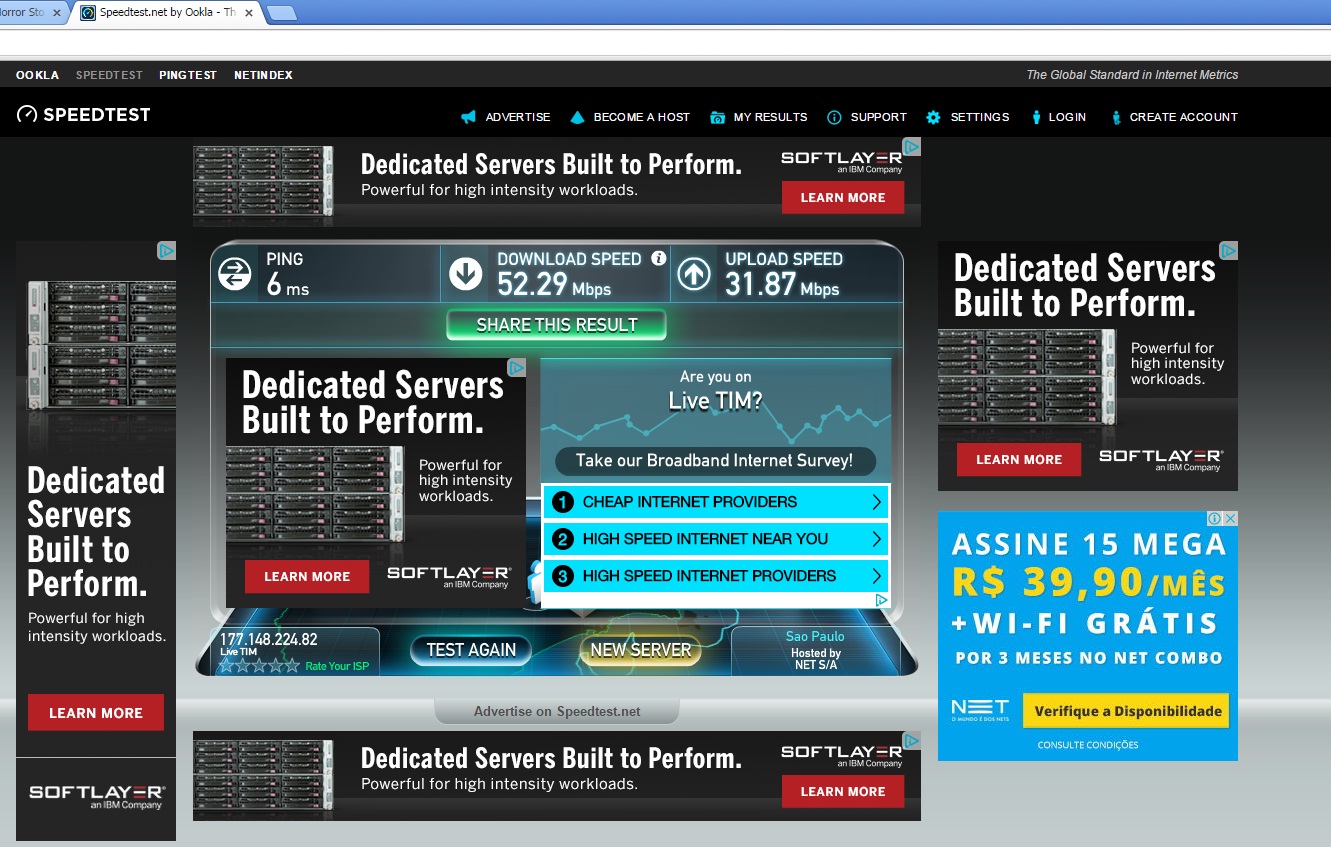Viewport: 1331px width, 862px height.
Task: Open a new browser tab
Action: (x=282, y=13)
